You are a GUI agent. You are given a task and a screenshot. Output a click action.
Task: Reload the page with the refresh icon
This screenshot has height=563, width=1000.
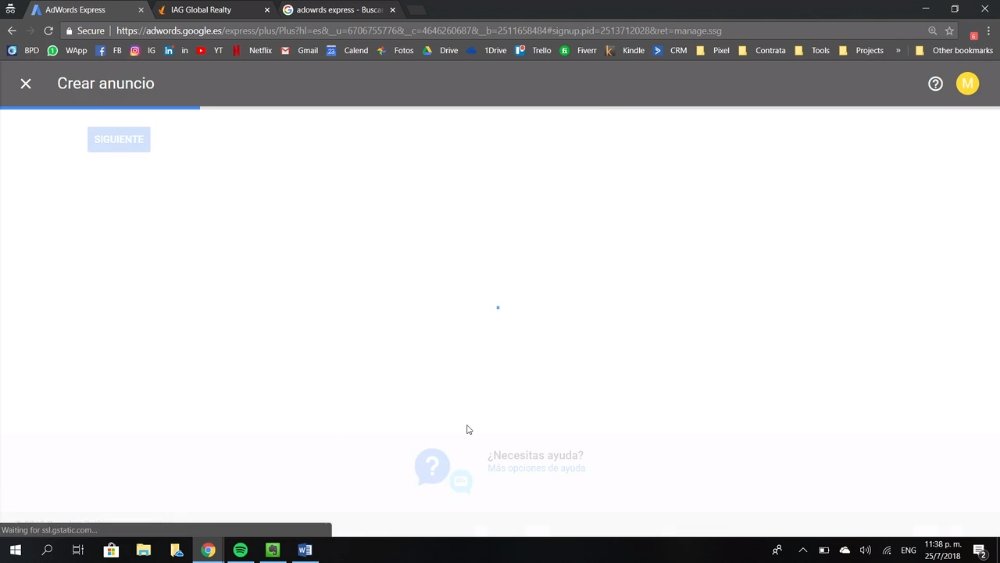(48, 31)
